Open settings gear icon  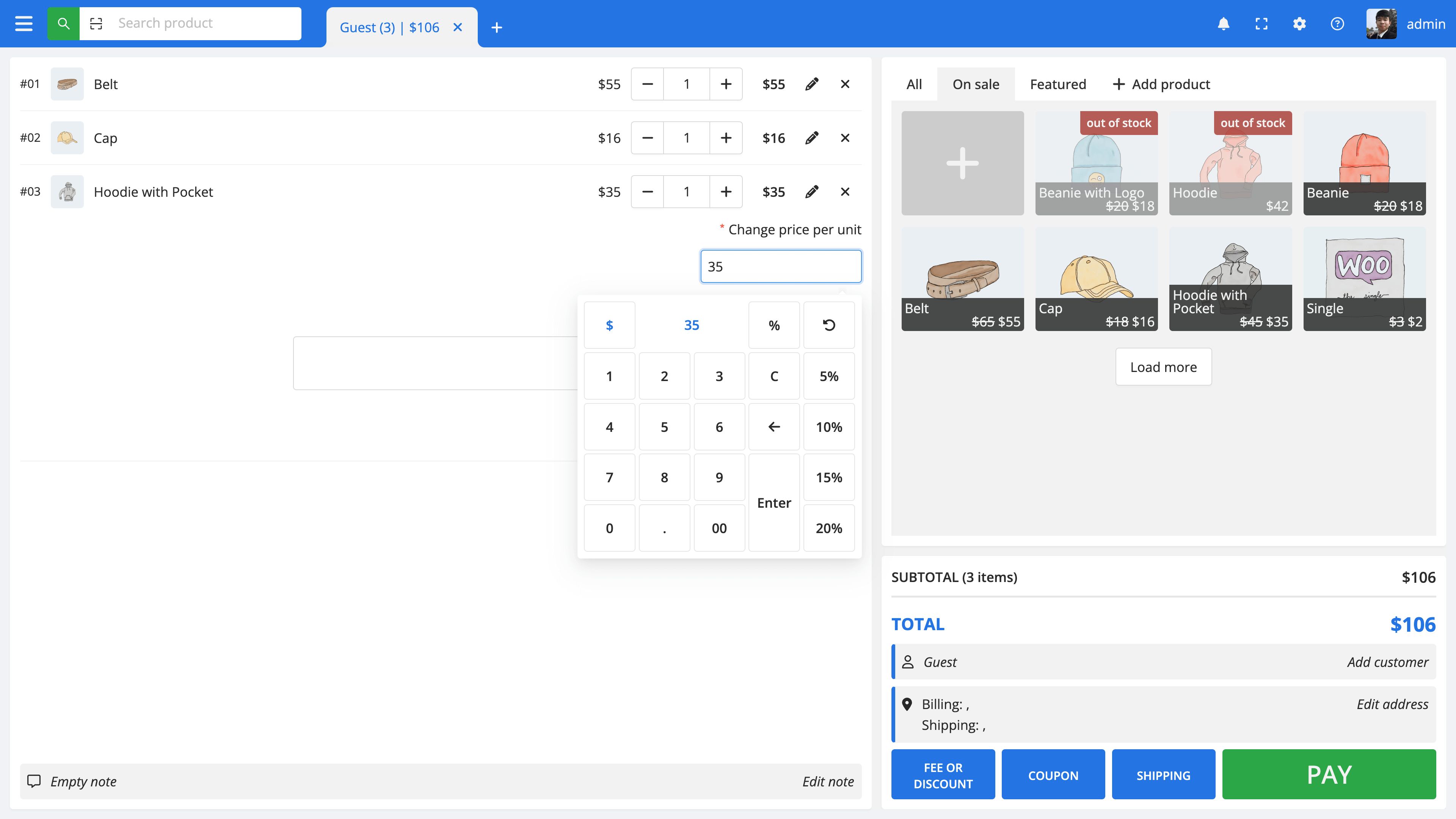tap(1299, 24)
